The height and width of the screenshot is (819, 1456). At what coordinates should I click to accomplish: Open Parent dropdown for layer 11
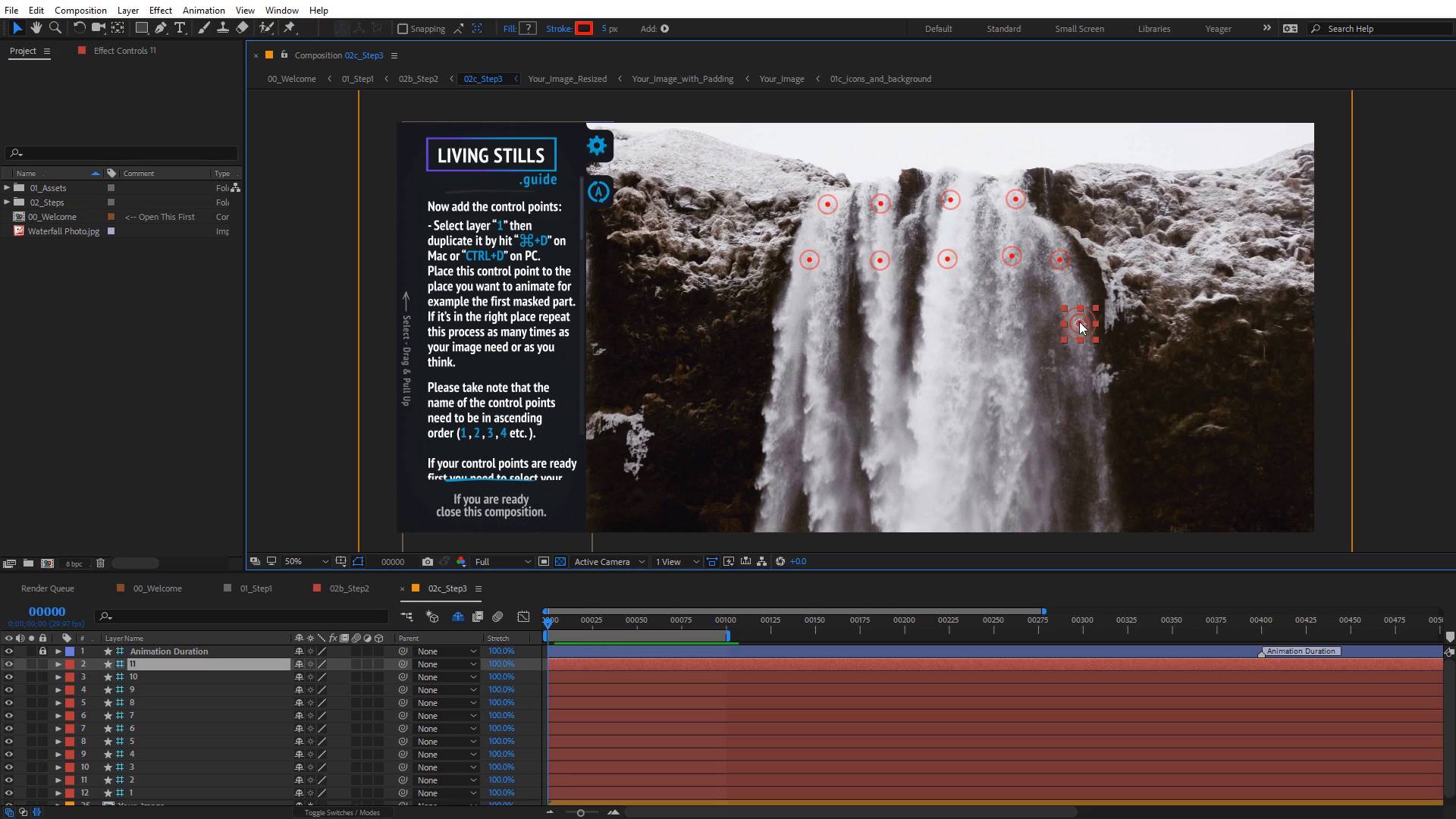pyautogui.click(x=447, y=664)
